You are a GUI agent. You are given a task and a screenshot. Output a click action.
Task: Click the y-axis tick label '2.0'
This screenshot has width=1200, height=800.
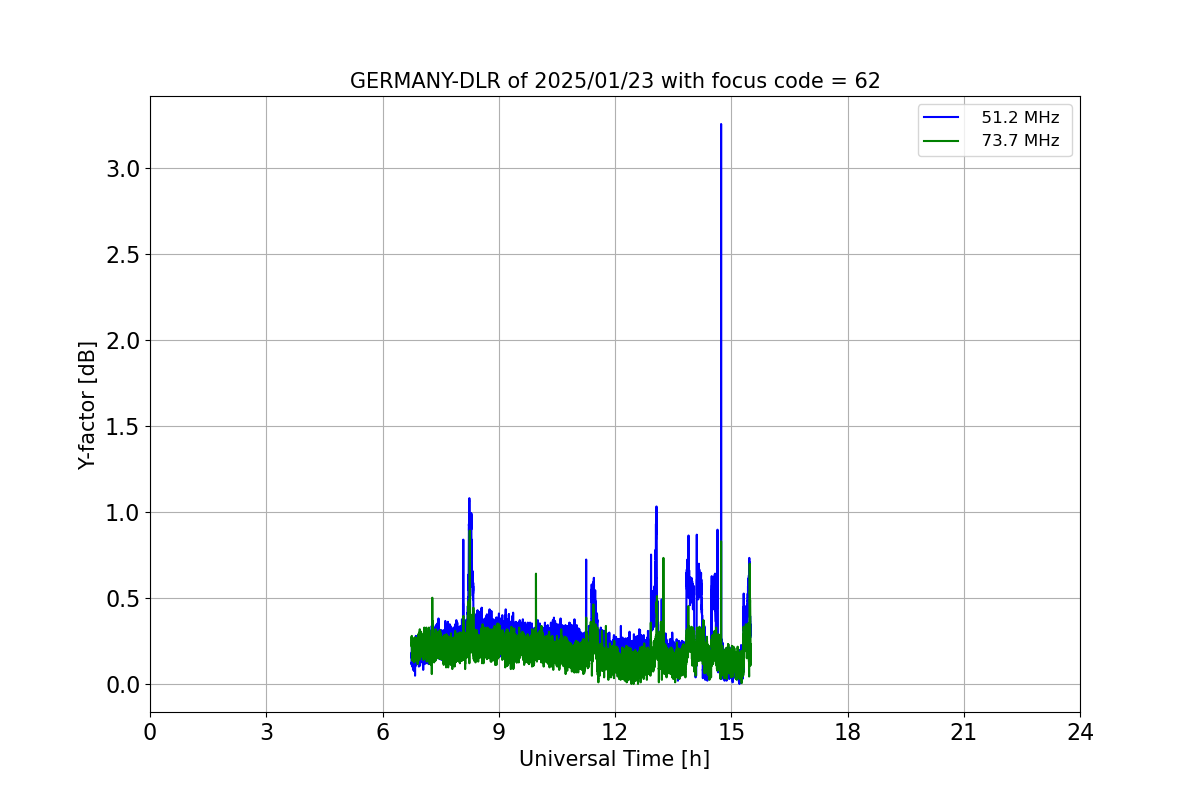click(x=123, y=341)
